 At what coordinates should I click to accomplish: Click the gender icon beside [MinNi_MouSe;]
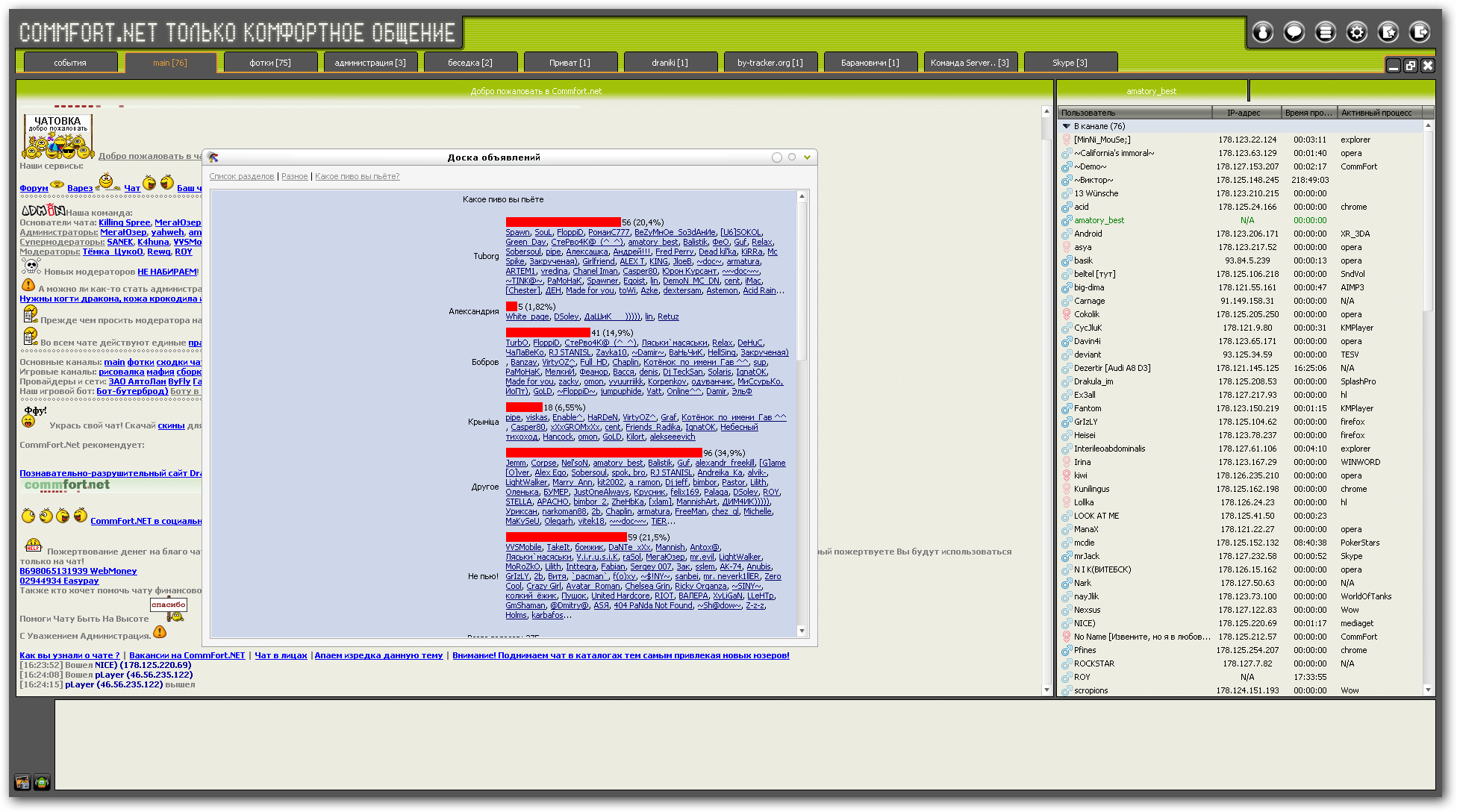[x=1067, y=140]
